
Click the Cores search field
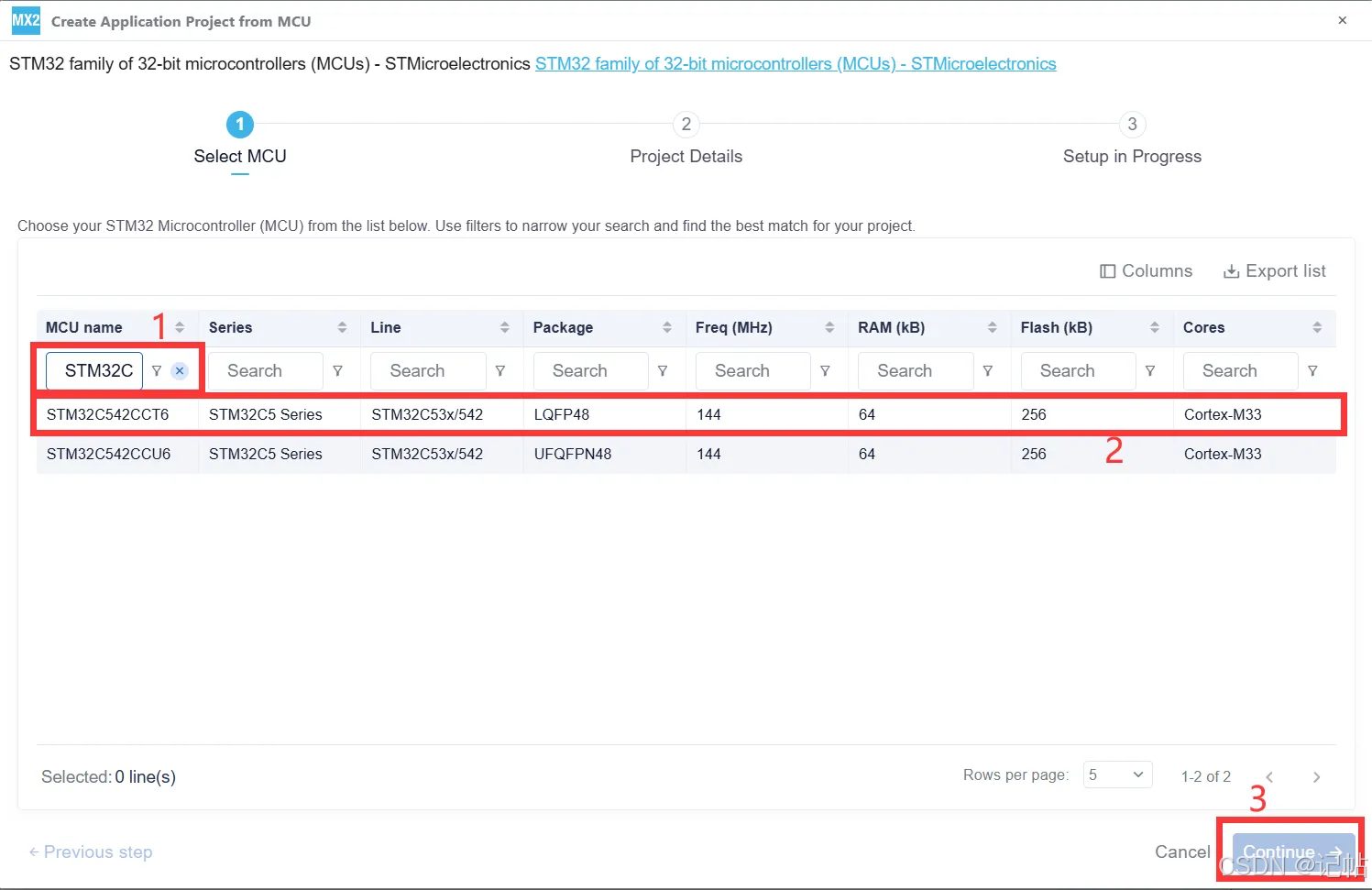pos(1241,371)
